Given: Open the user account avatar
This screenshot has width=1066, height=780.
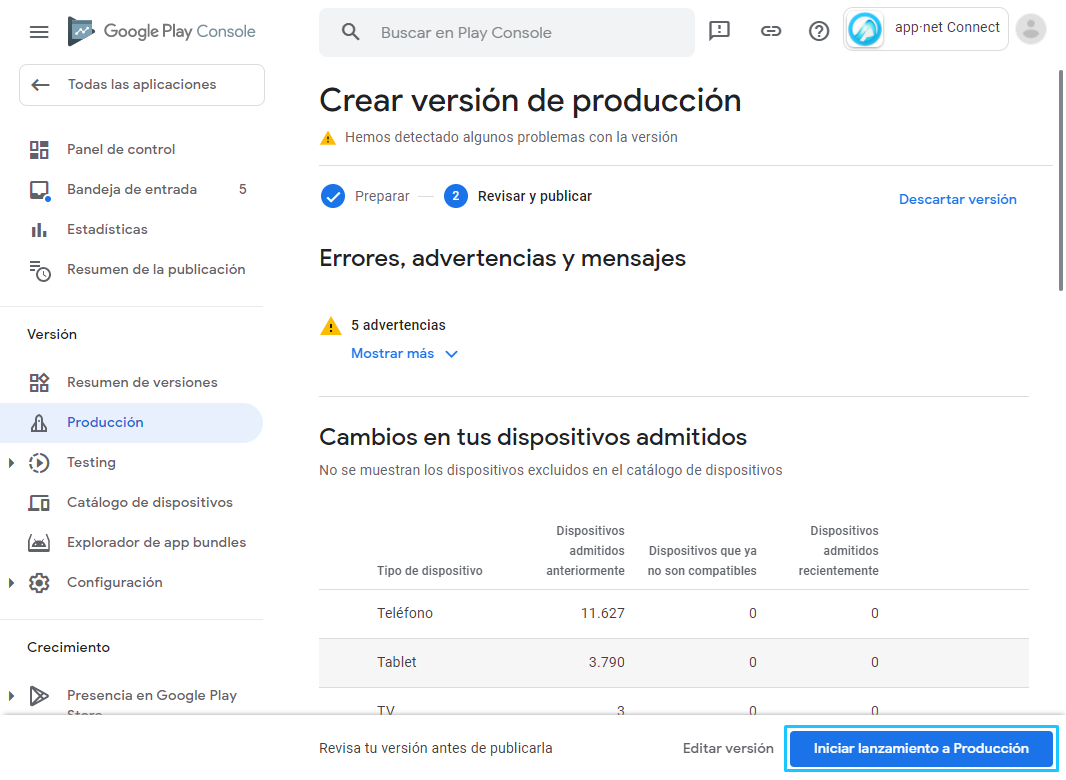Looking at the screenshot, I should coord(1031,29).
